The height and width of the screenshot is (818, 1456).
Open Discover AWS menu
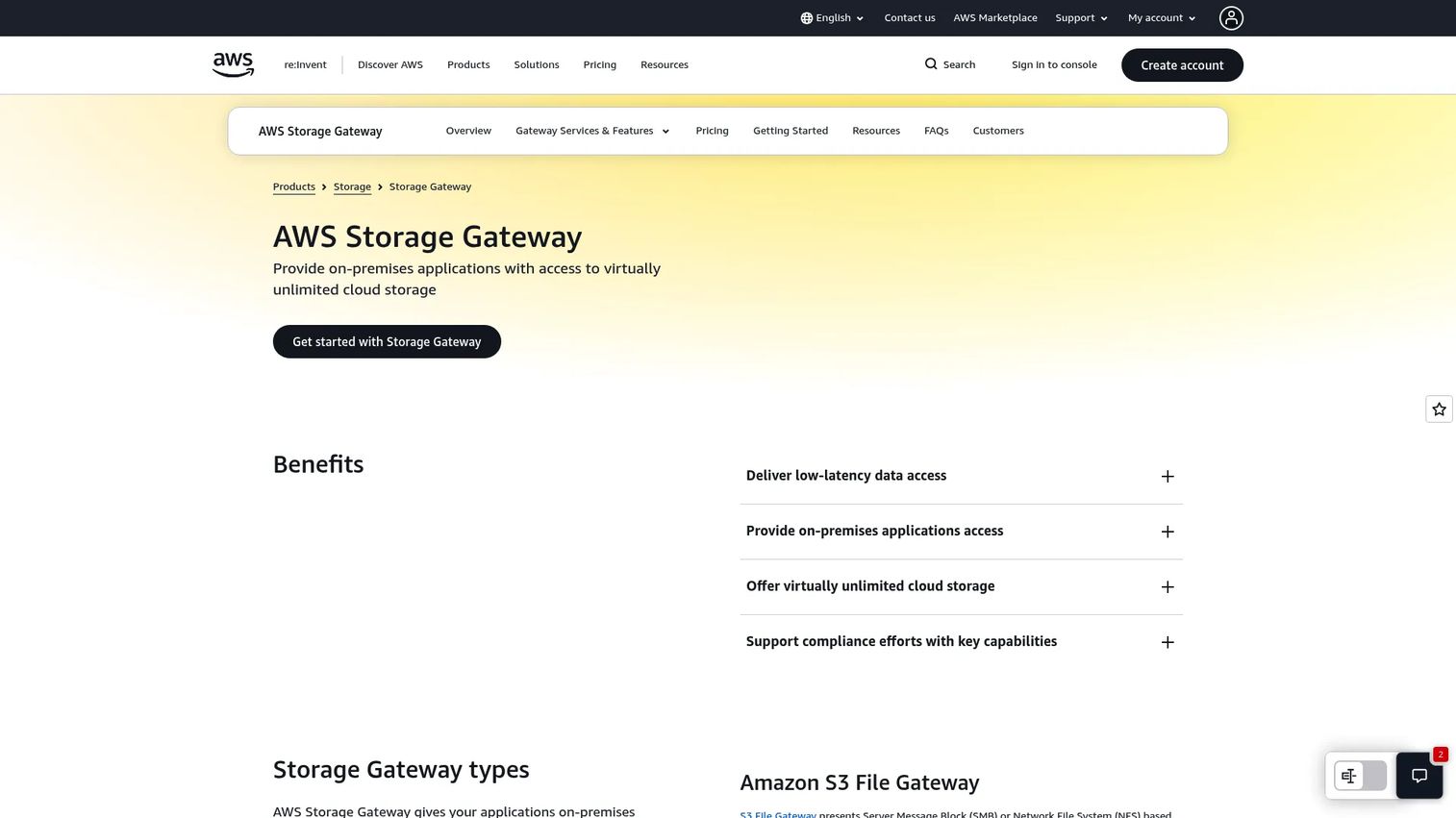pyautogui.click(x=390, y=65)
